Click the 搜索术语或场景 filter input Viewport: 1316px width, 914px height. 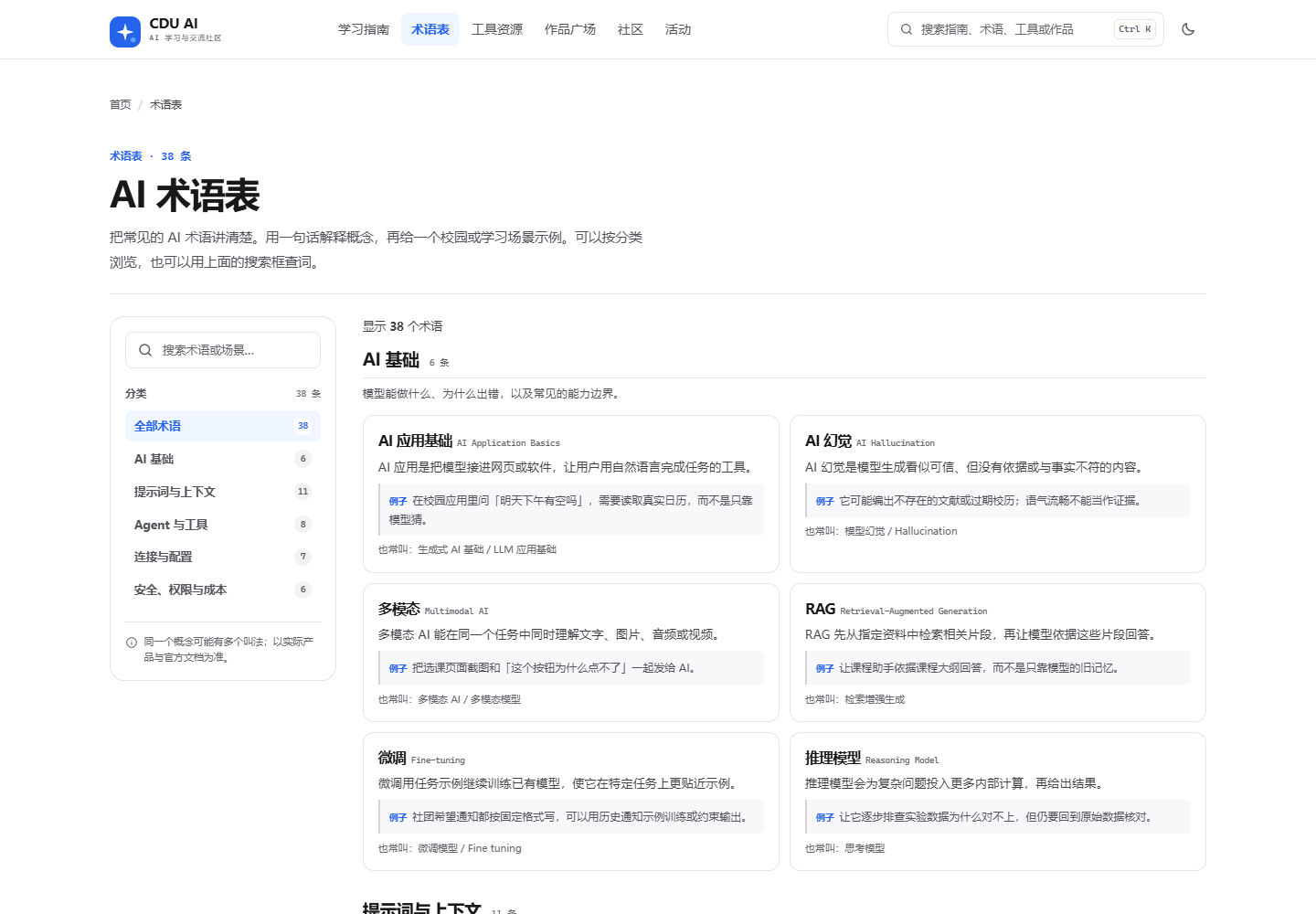[223, 350]
